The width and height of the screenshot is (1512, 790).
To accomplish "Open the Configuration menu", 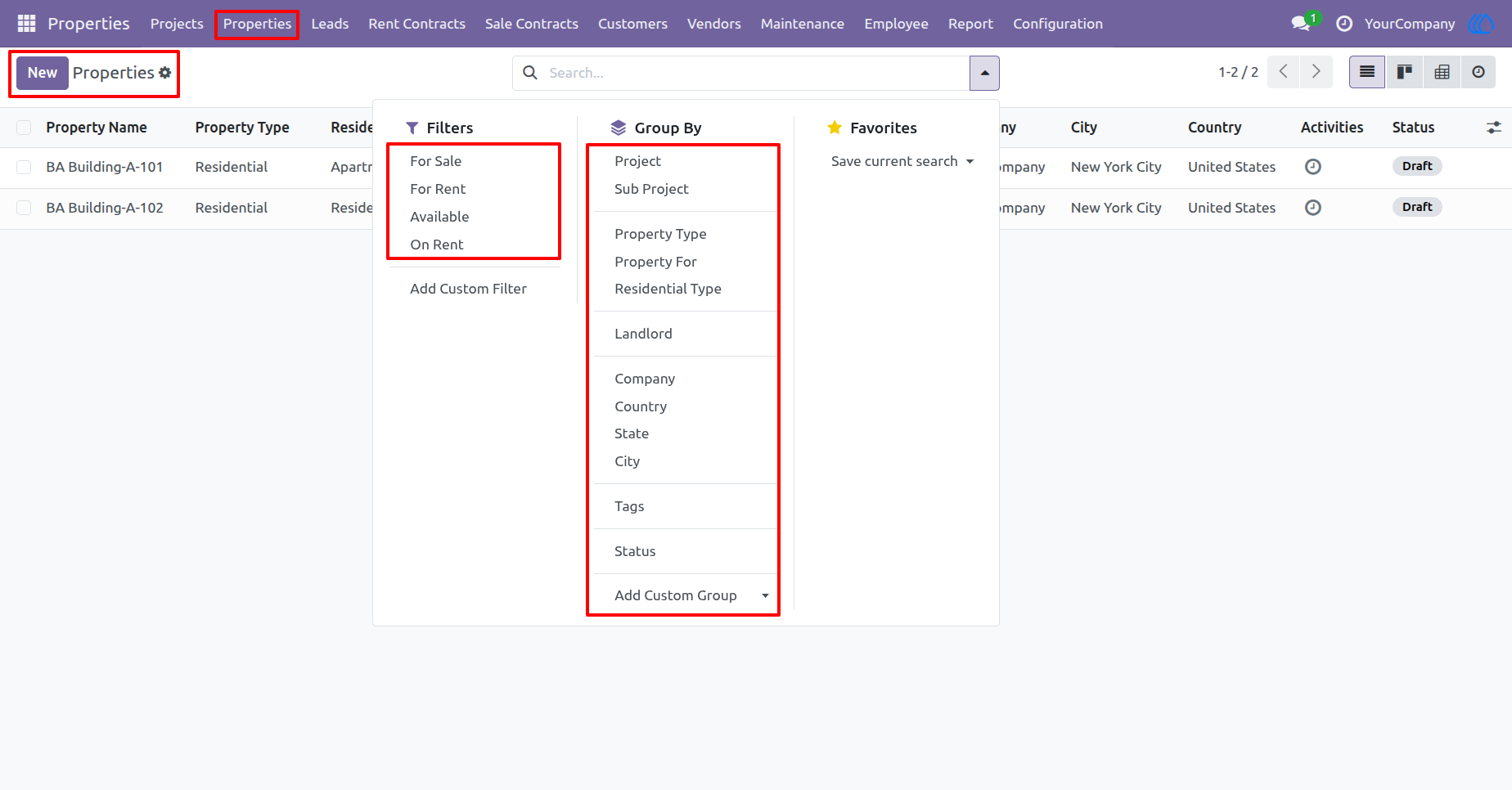I will click(x=1058, y=24).
